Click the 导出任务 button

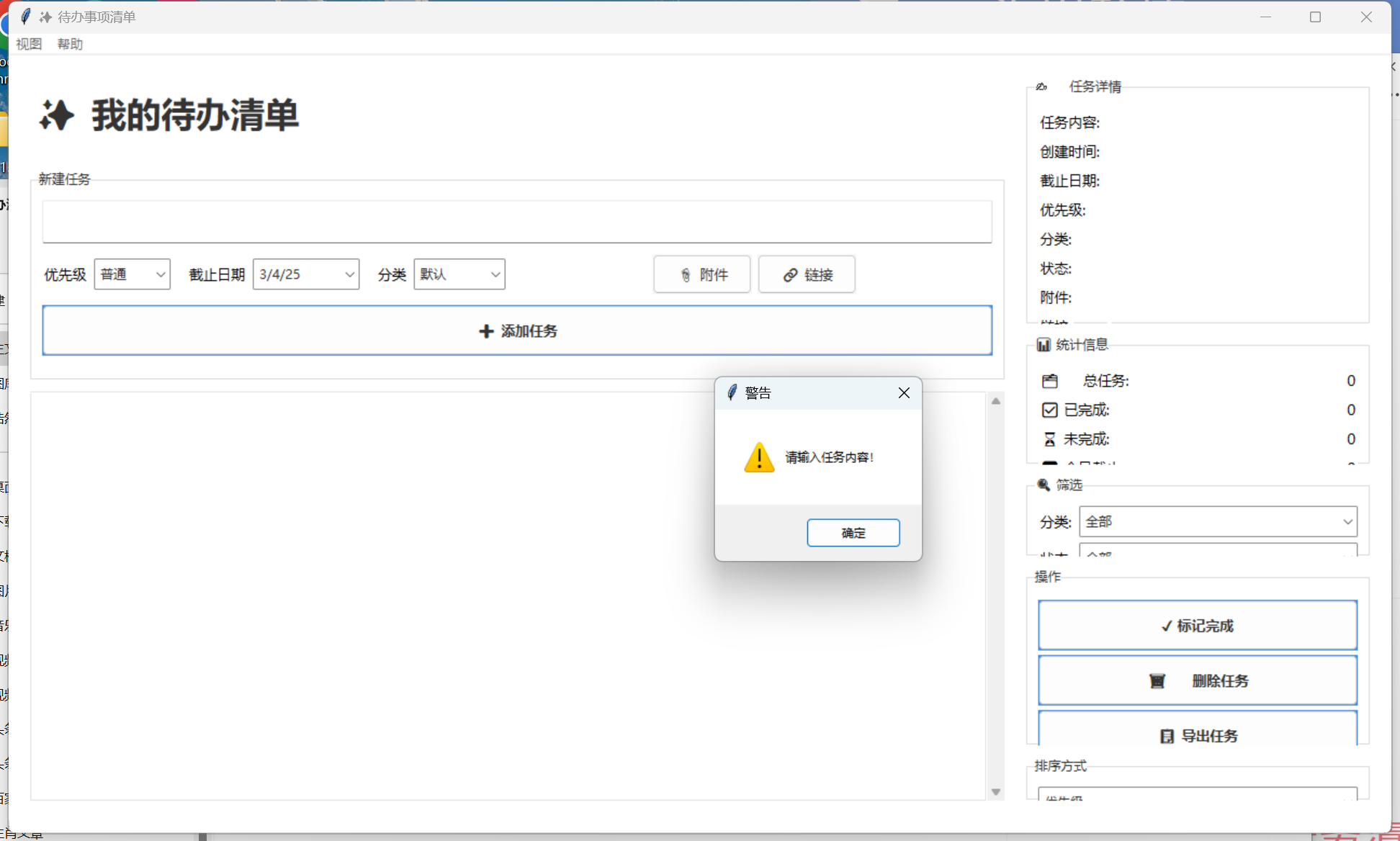point(1198,729)
